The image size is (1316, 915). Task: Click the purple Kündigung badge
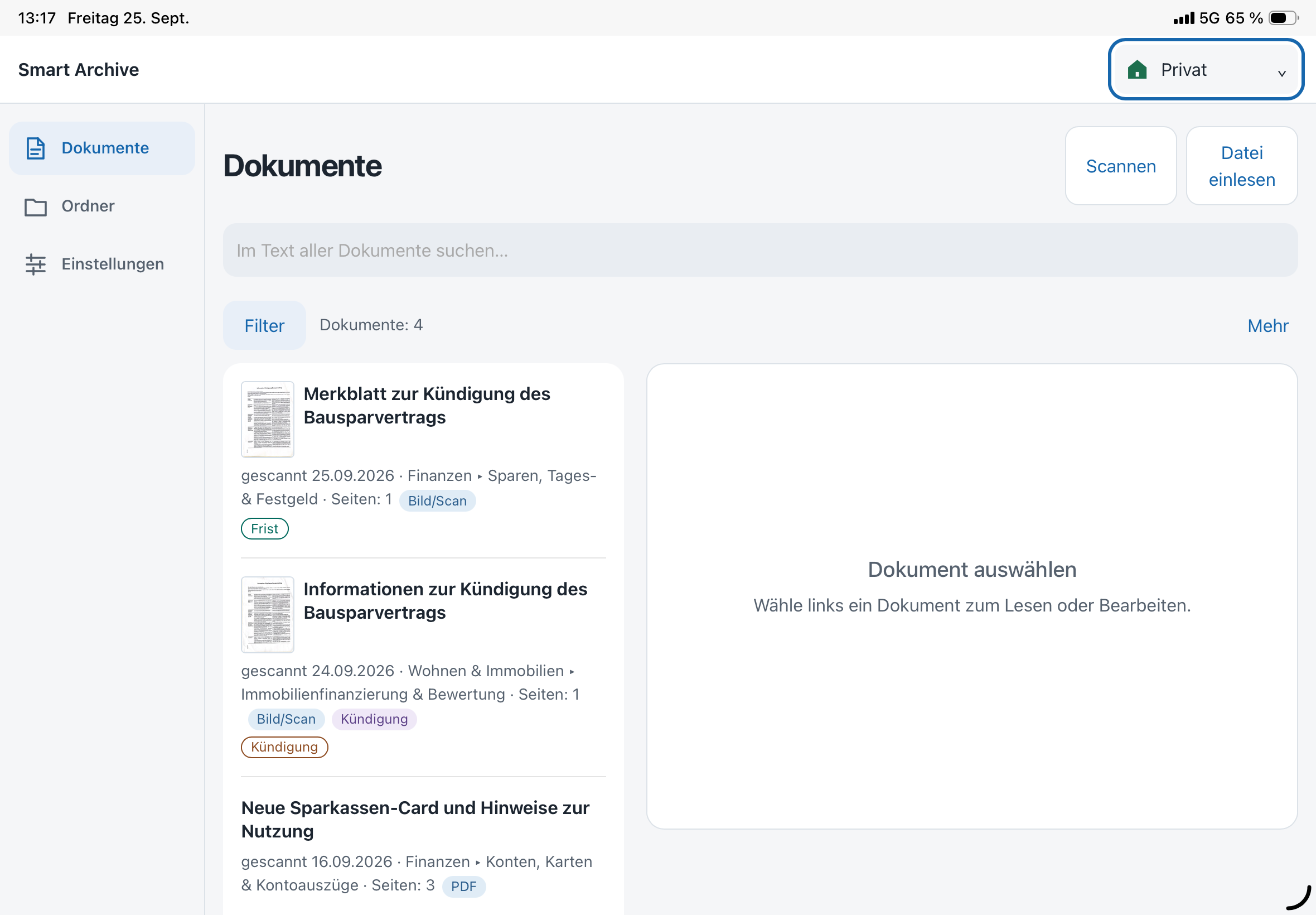[374, 719]
